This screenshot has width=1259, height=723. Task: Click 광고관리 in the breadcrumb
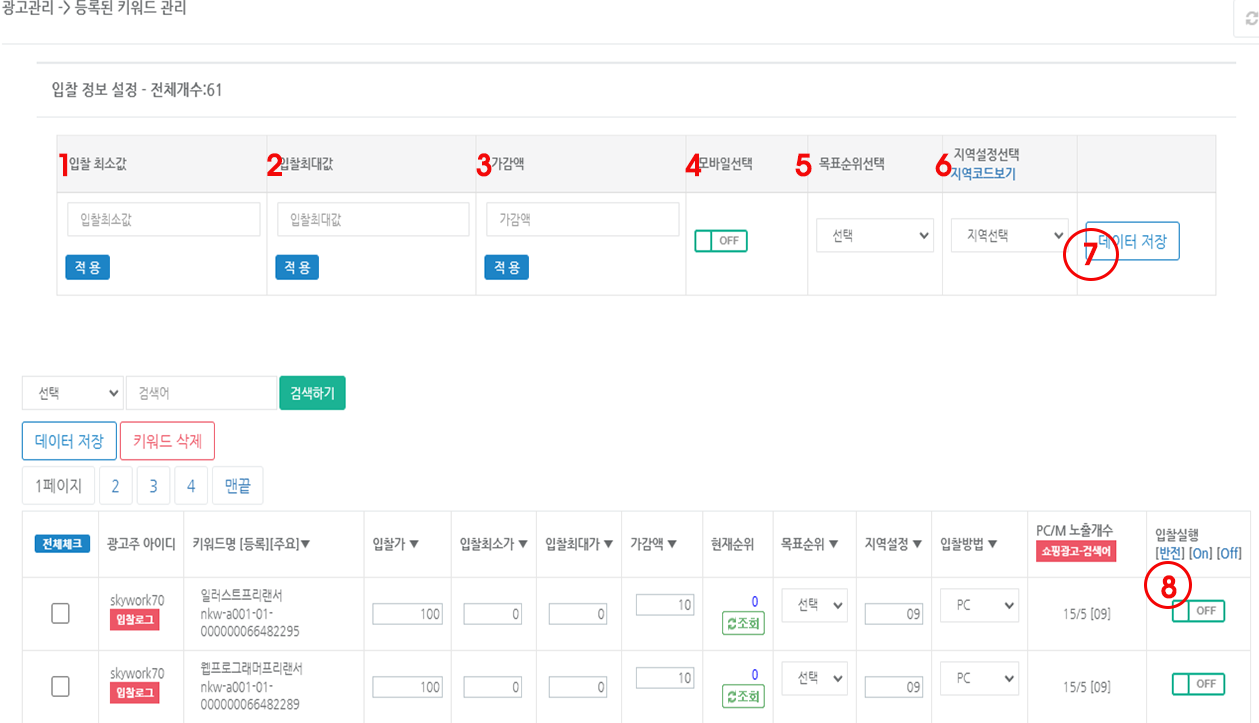tap(25, 6)
